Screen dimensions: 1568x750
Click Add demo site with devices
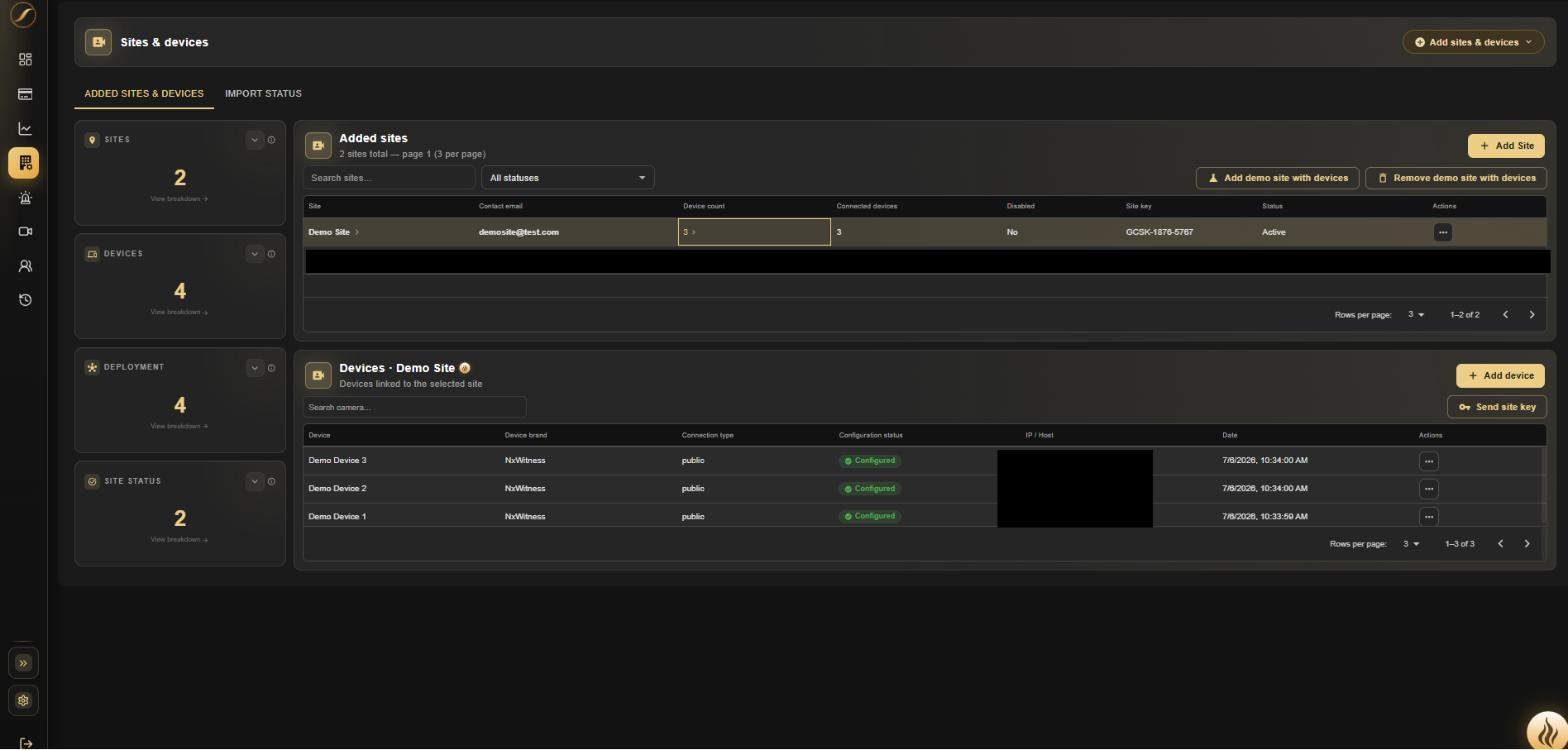pyautogui.click(x=1277, y=178)
